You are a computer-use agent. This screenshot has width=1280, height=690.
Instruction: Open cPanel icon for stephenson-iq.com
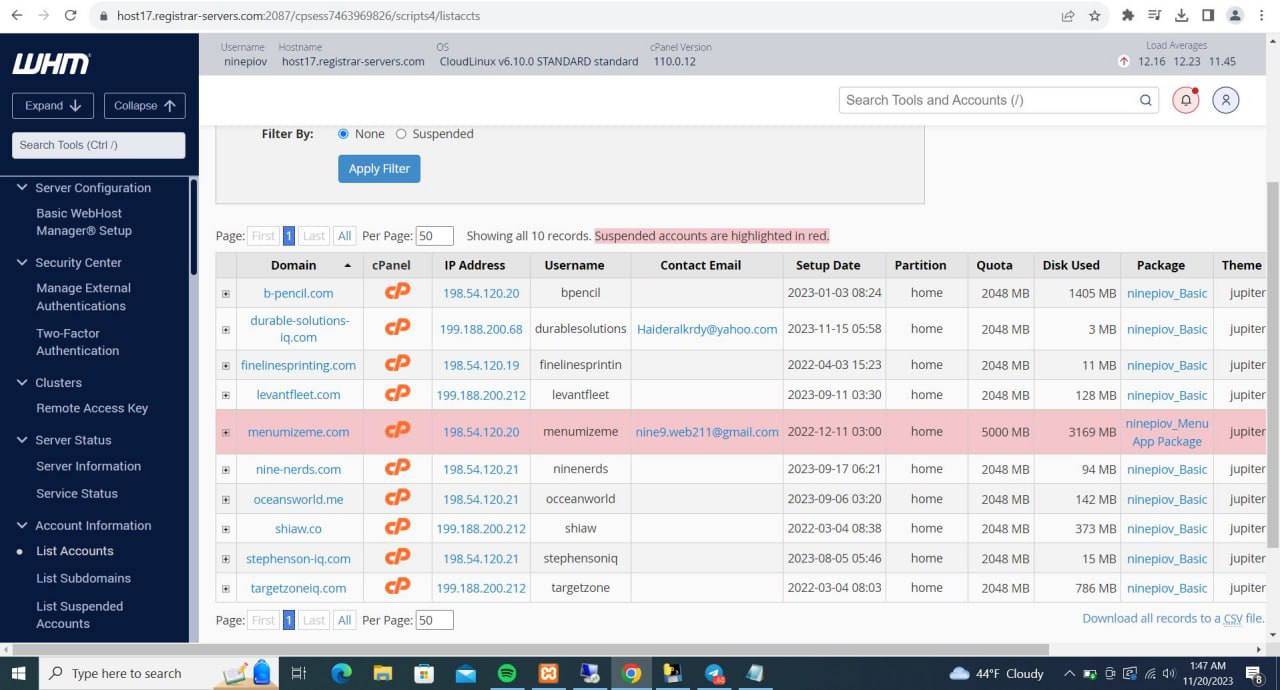point(398,556)
